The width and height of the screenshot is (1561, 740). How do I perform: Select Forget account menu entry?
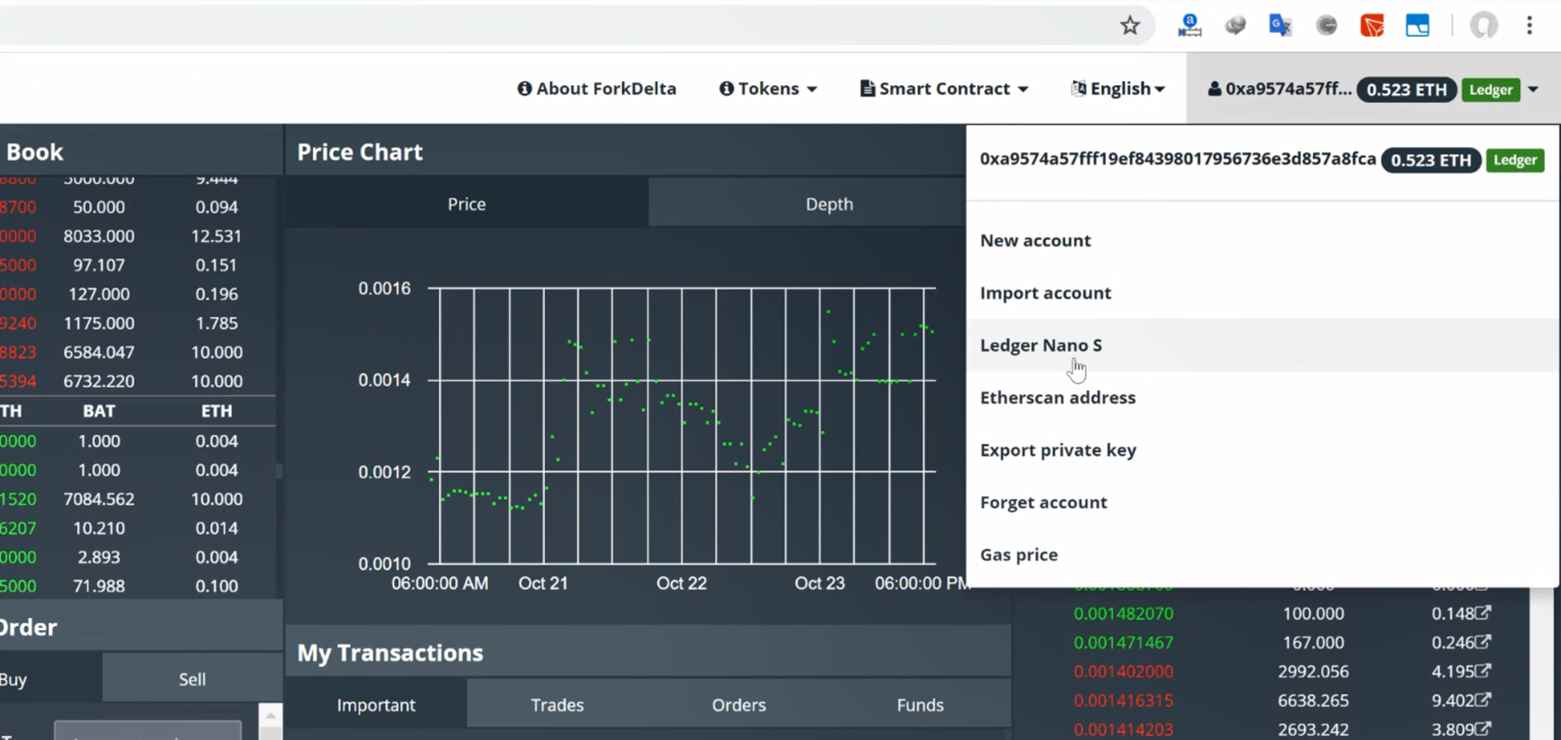[x=1043, y=502]
